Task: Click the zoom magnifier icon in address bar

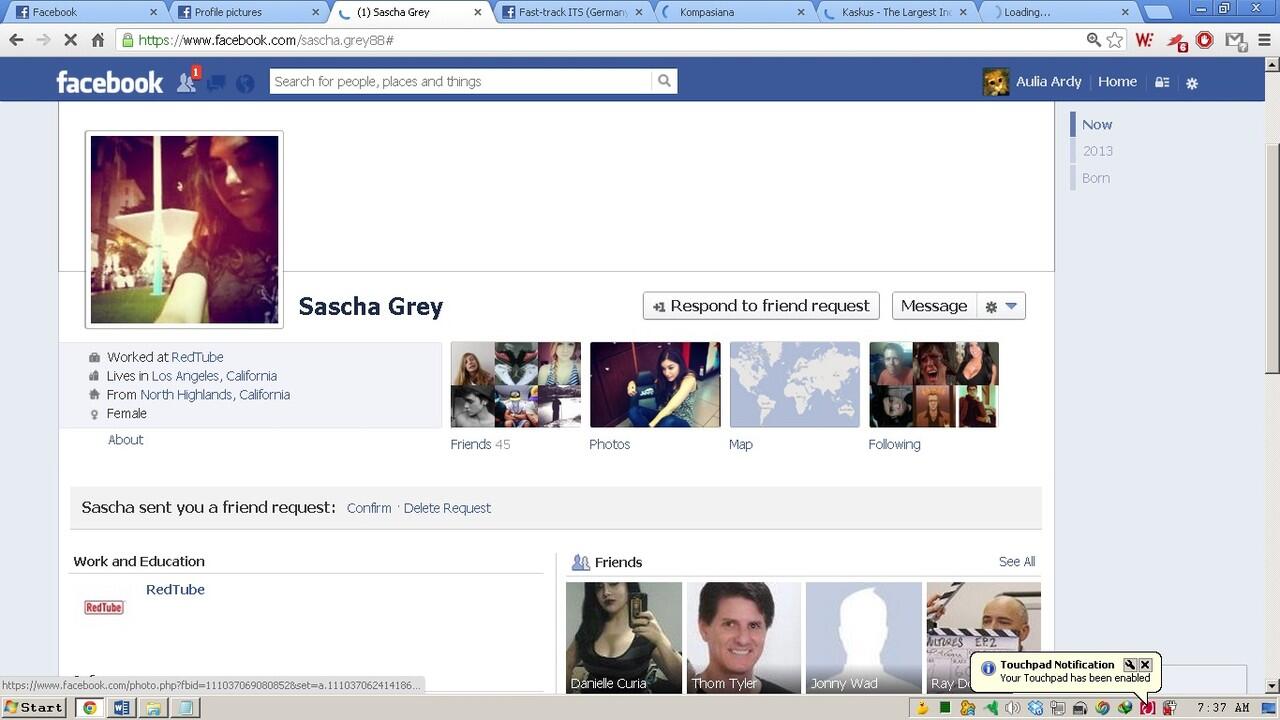Action: pos(1093,40)
